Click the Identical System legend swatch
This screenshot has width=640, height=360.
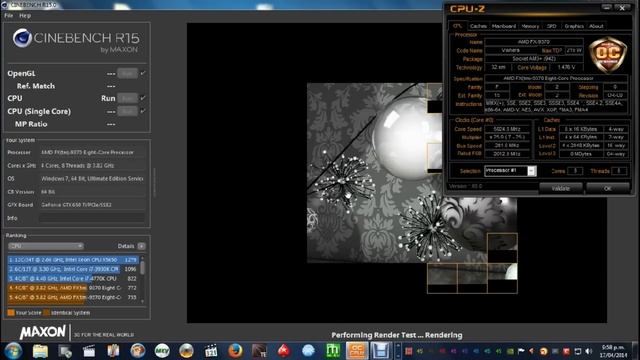(x=46, y=313)
